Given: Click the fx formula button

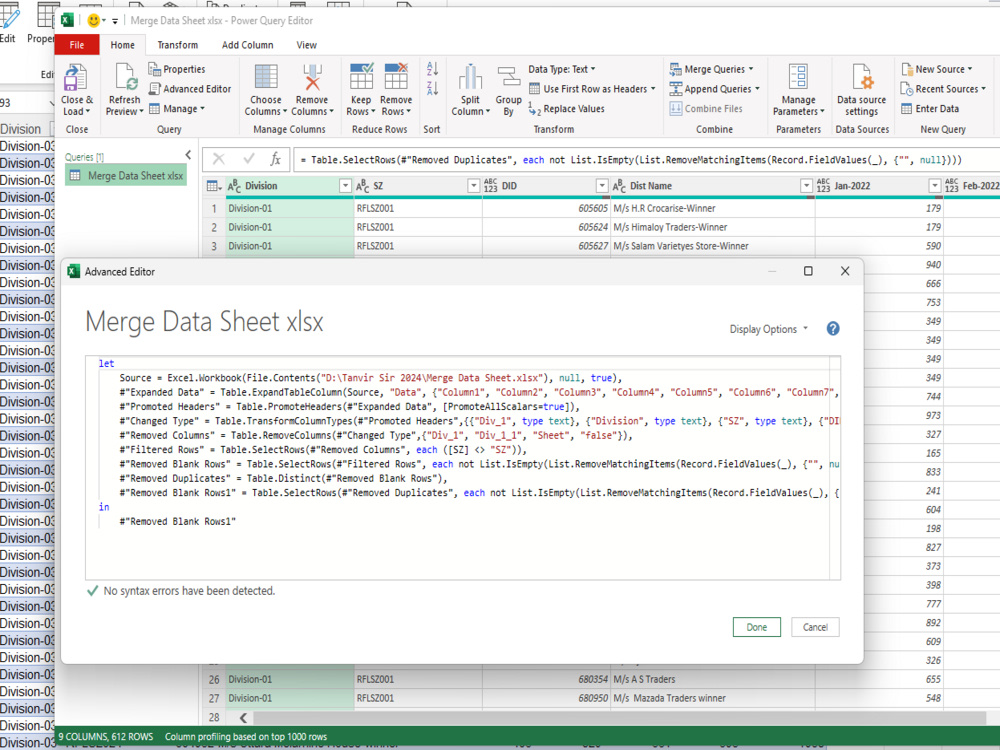Looking at the screenshot, I should tap(275, 159).
